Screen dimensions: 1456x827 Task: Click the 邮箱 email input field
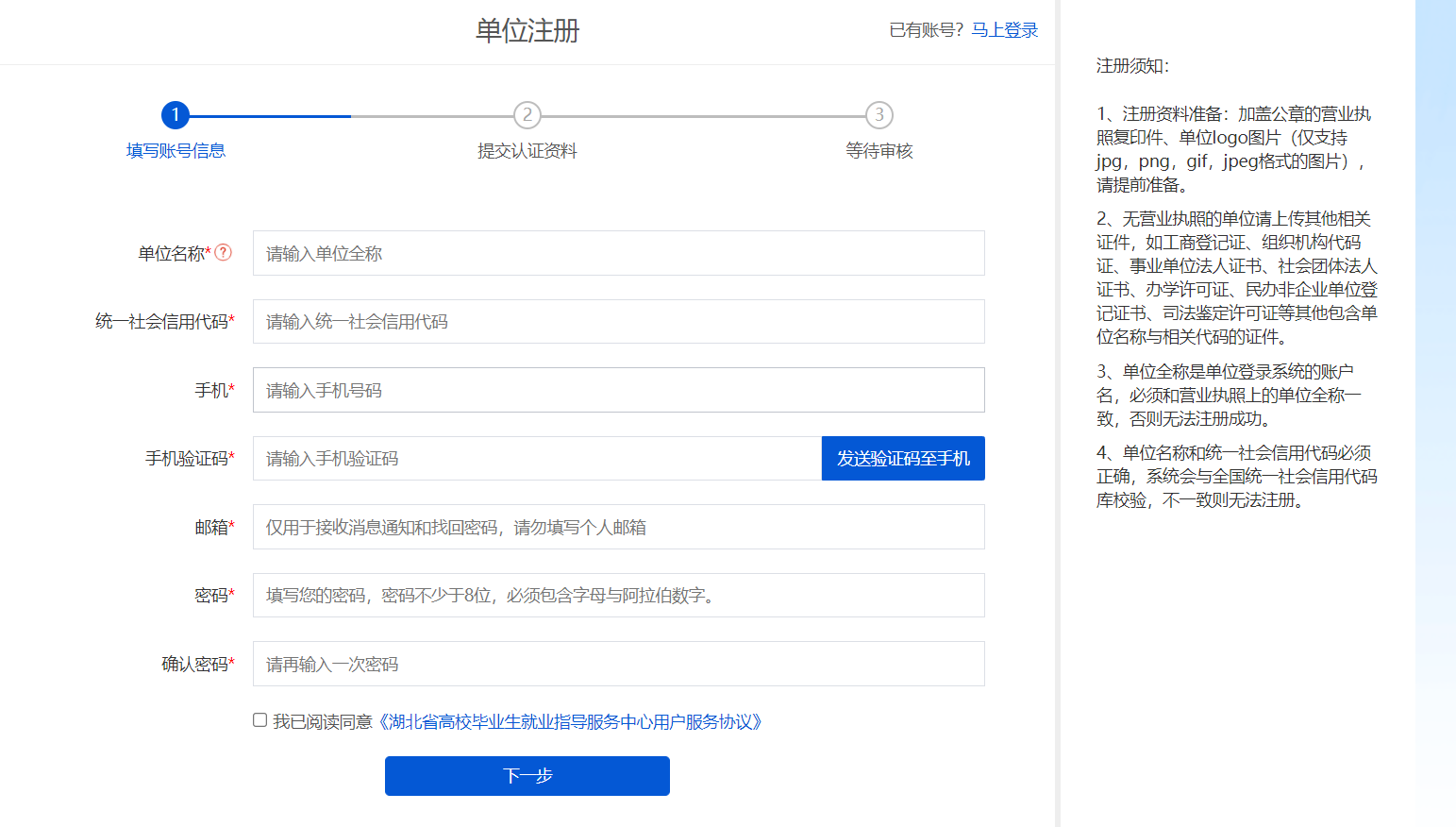tap(618, 527)
